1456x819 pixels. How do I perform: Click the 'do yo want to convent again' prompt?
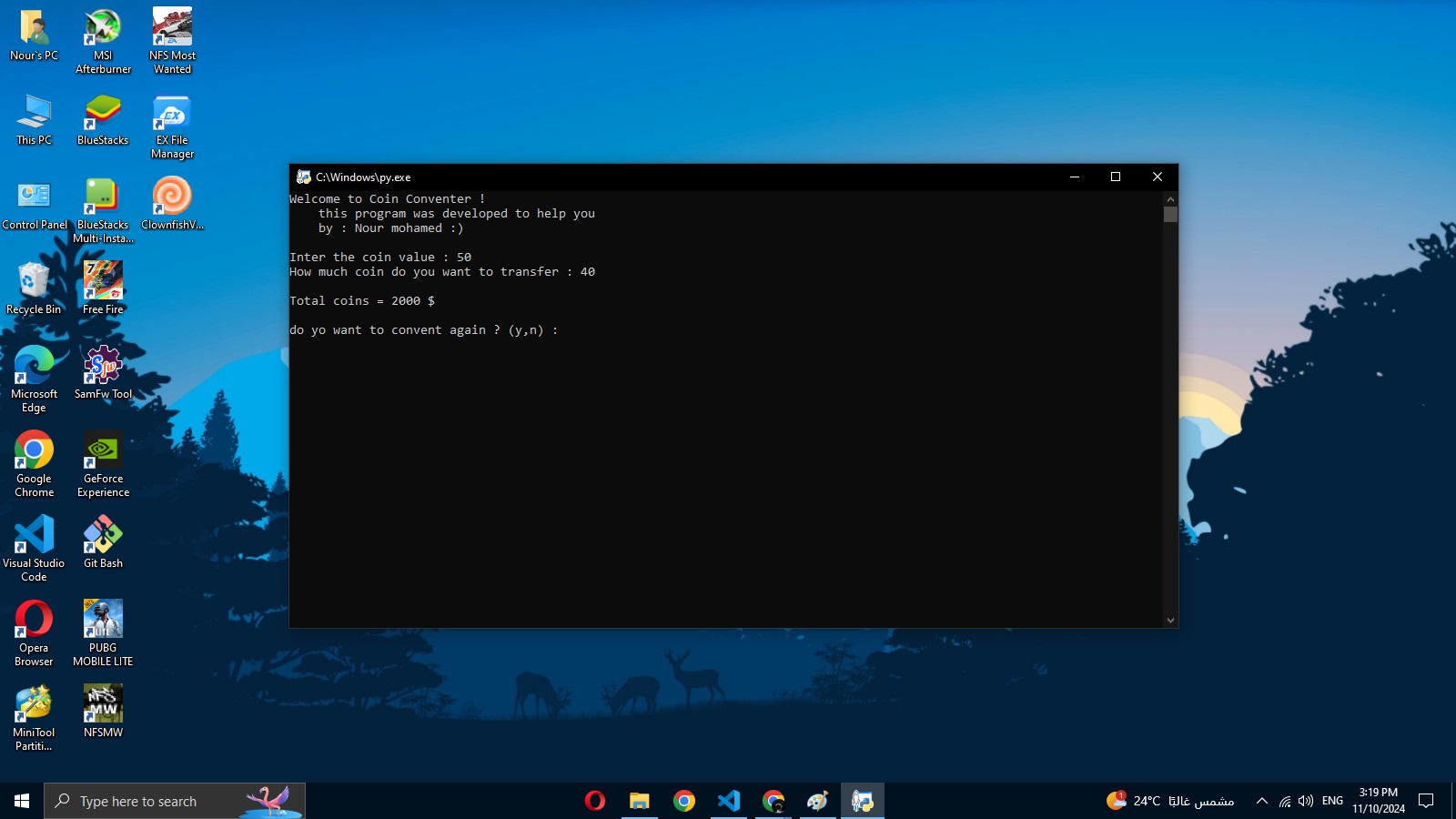coord(424,330)
